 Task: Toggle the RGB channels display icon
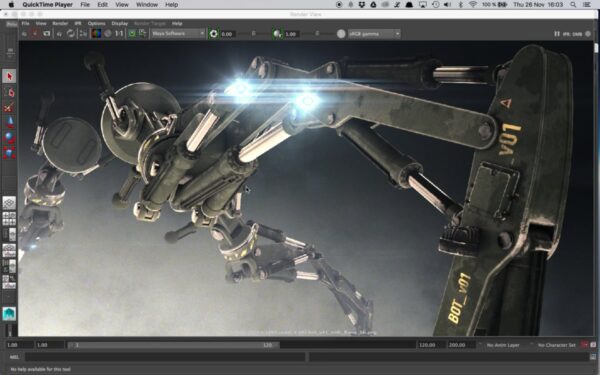(x=96, y=34)
